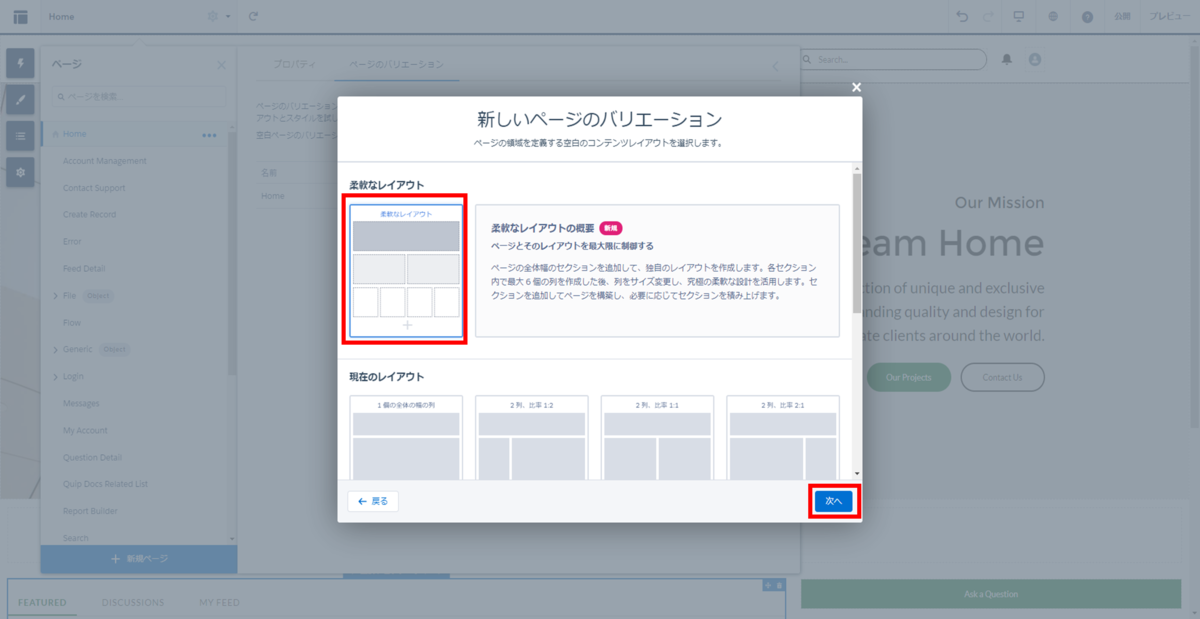Image resolution: width=1200 pixels, height=619 pixels.
Task: Open the desktop view mode icon
Action: coord(1019,17)
